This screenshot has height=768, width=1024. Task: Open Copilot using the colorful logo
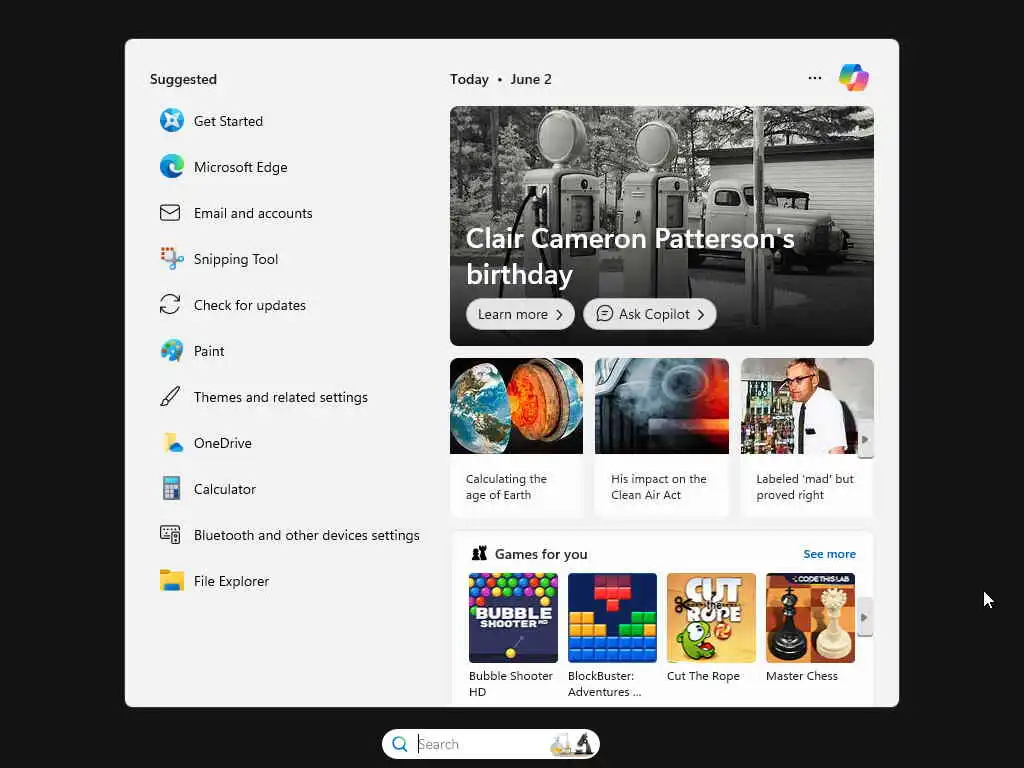coord(854,78)
